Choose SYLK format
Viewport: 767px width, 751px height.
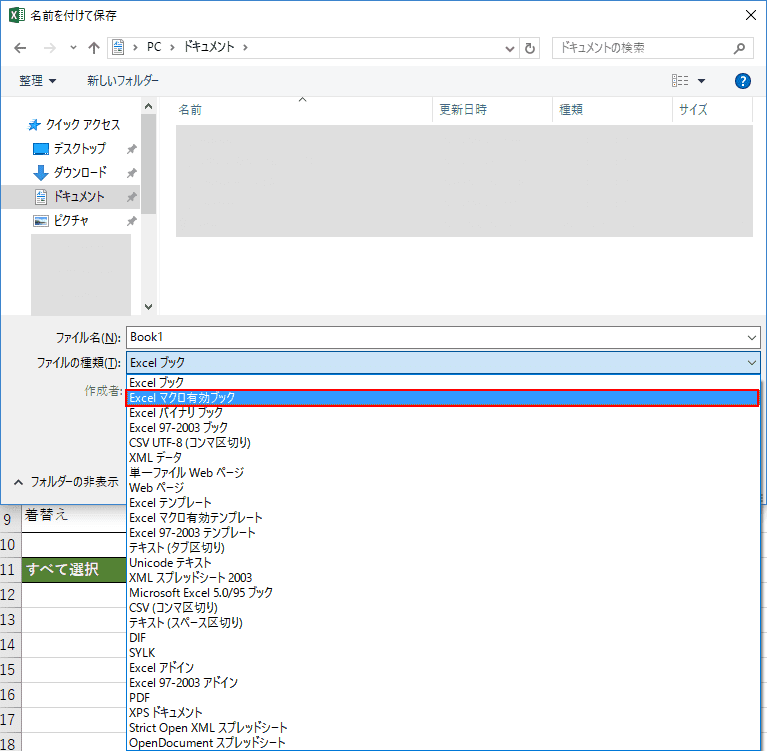tap(443, 653)
